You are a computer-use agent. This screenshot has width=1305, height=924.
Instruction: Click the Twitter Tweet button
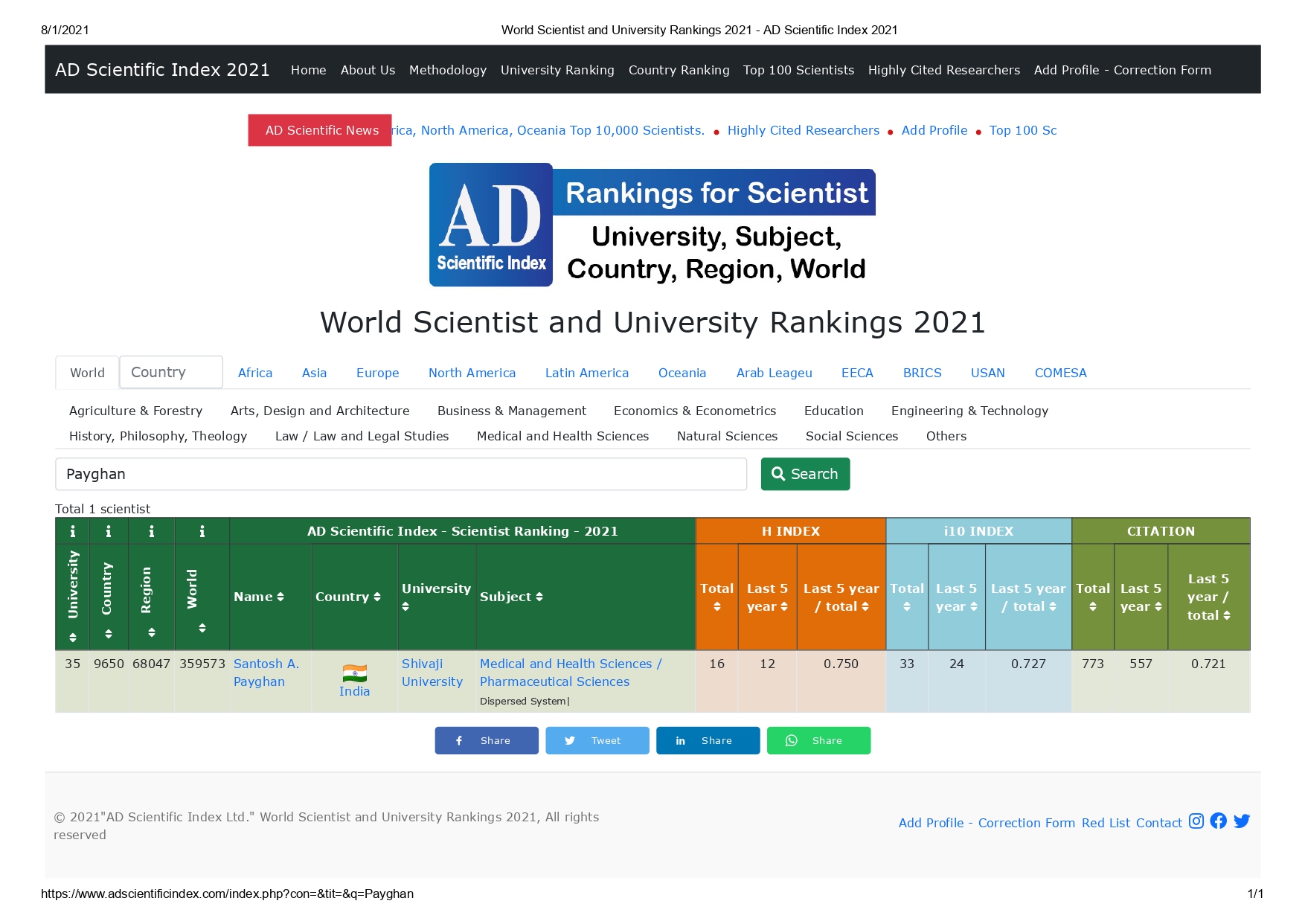click(597, 740)
